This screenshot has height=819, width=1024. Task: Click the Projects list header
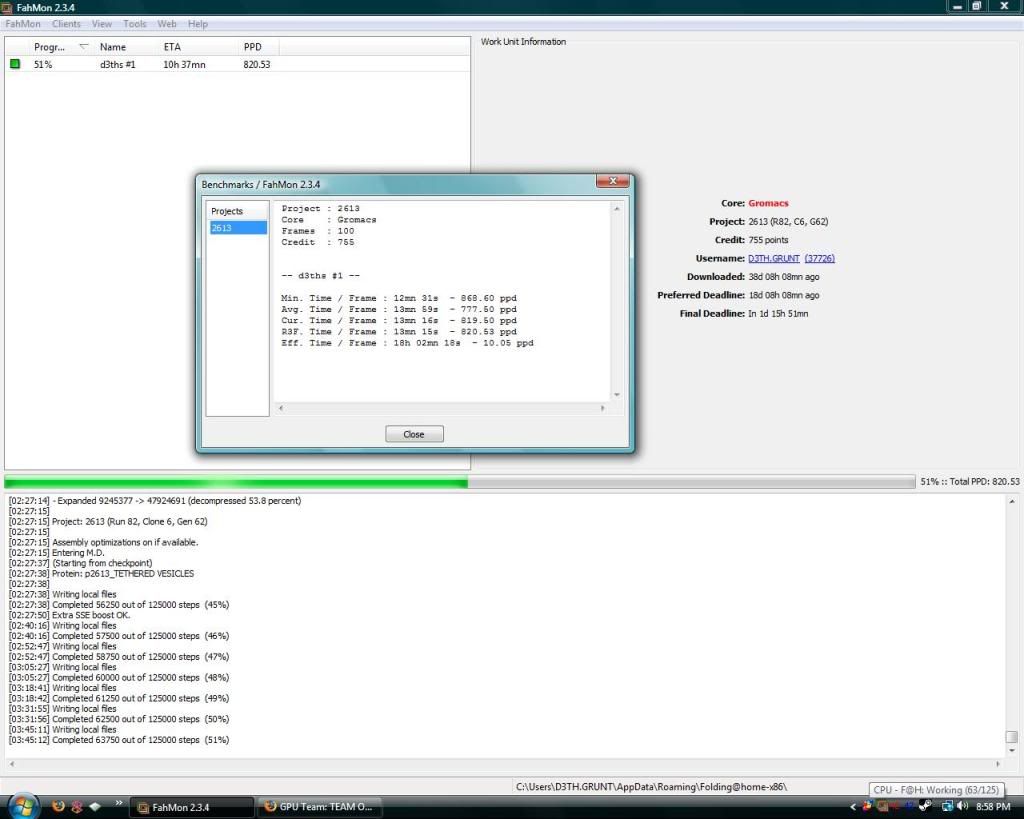click(238, 211)
